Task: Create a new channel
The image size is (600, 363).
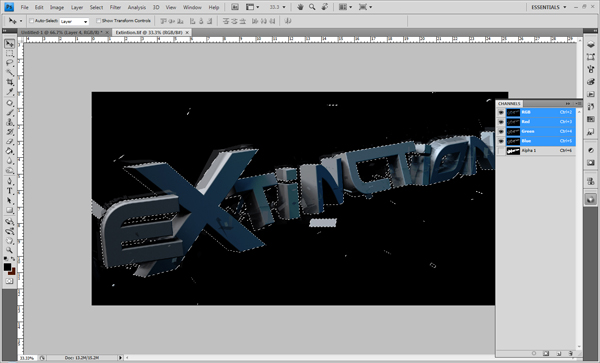Action: pos(558,354)
